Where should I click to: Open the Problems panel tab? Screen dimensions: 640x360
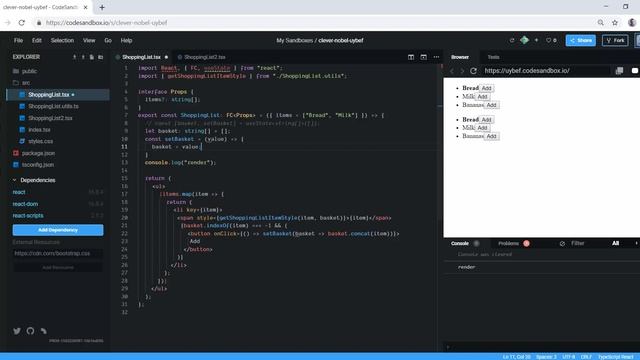[x=508, y=243]
